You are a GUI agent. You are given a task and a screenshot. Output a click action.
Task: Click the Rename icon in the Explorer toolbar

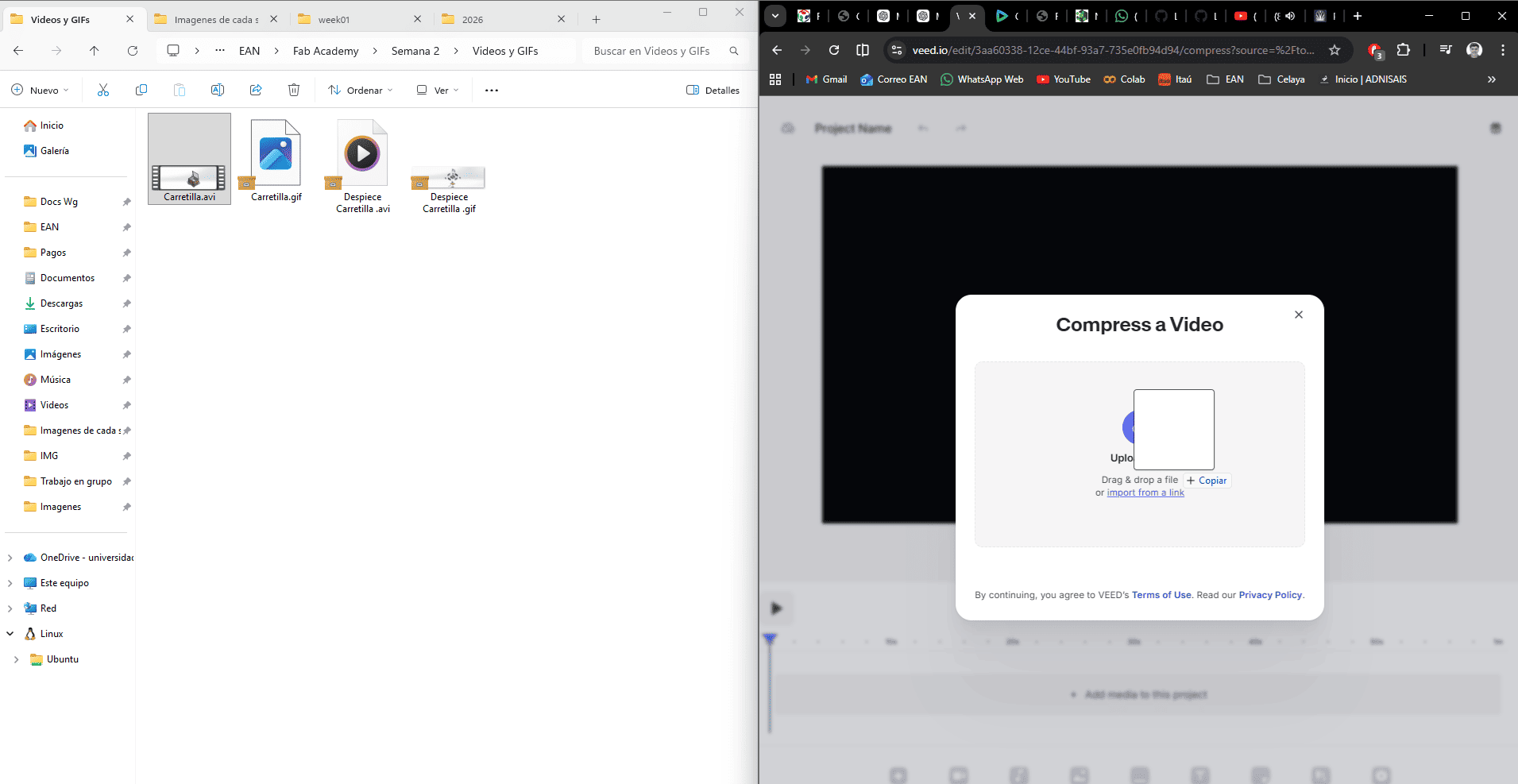218,90
